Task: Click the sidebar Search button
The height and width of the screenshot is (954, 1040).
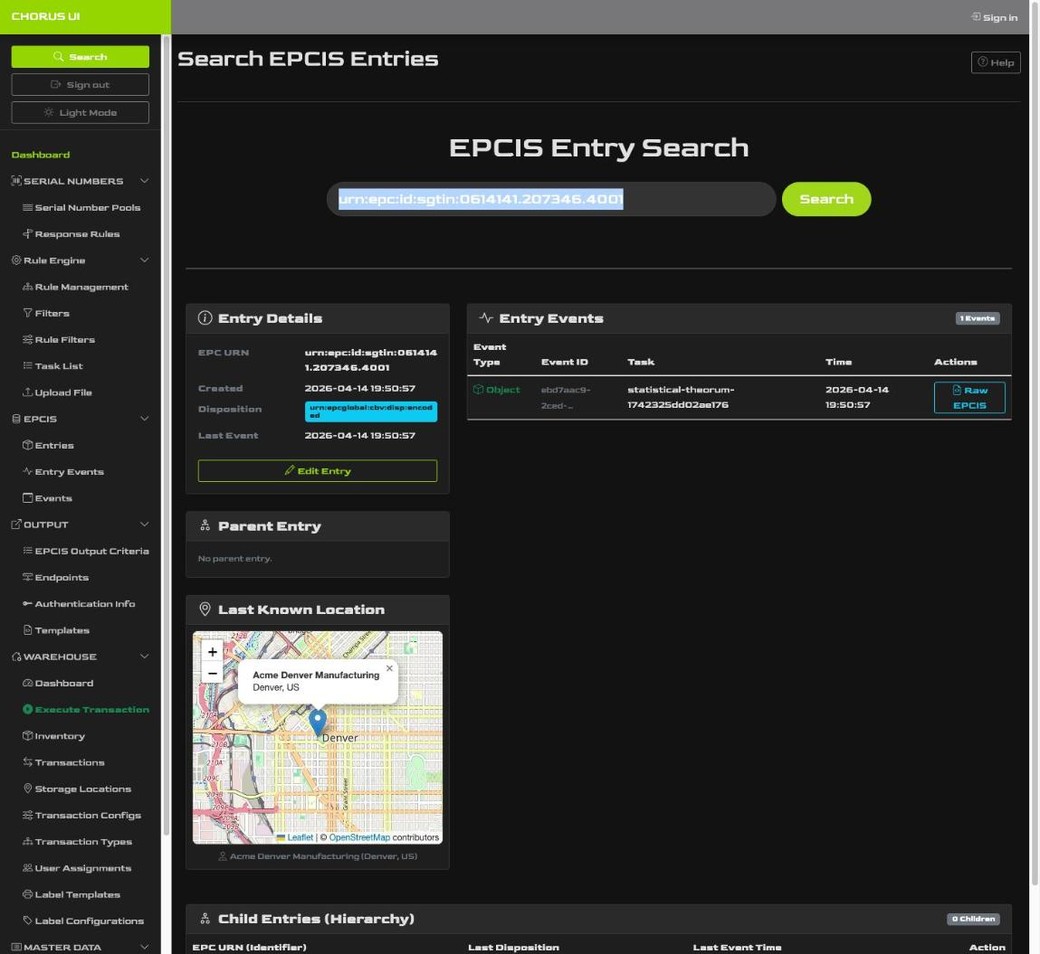Action: point(80,57)
